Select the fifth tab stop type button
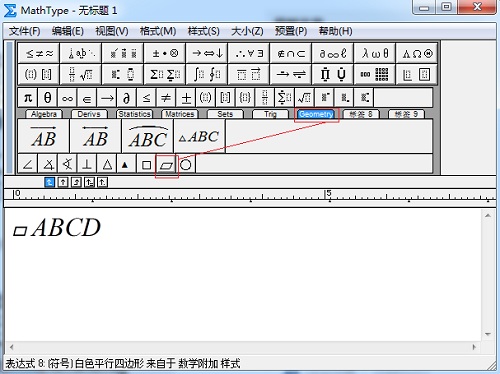 tap(102, 182)
